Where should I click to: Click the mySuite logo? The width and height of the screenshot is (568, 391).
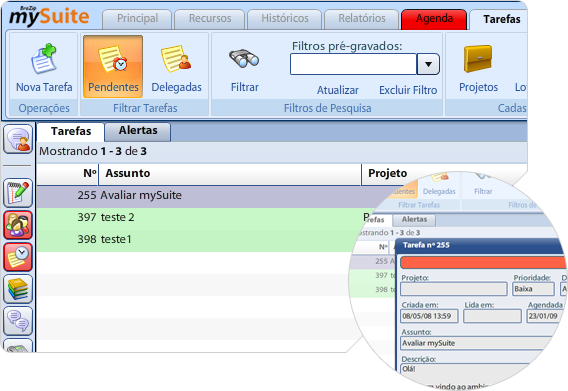click(49, 16)
